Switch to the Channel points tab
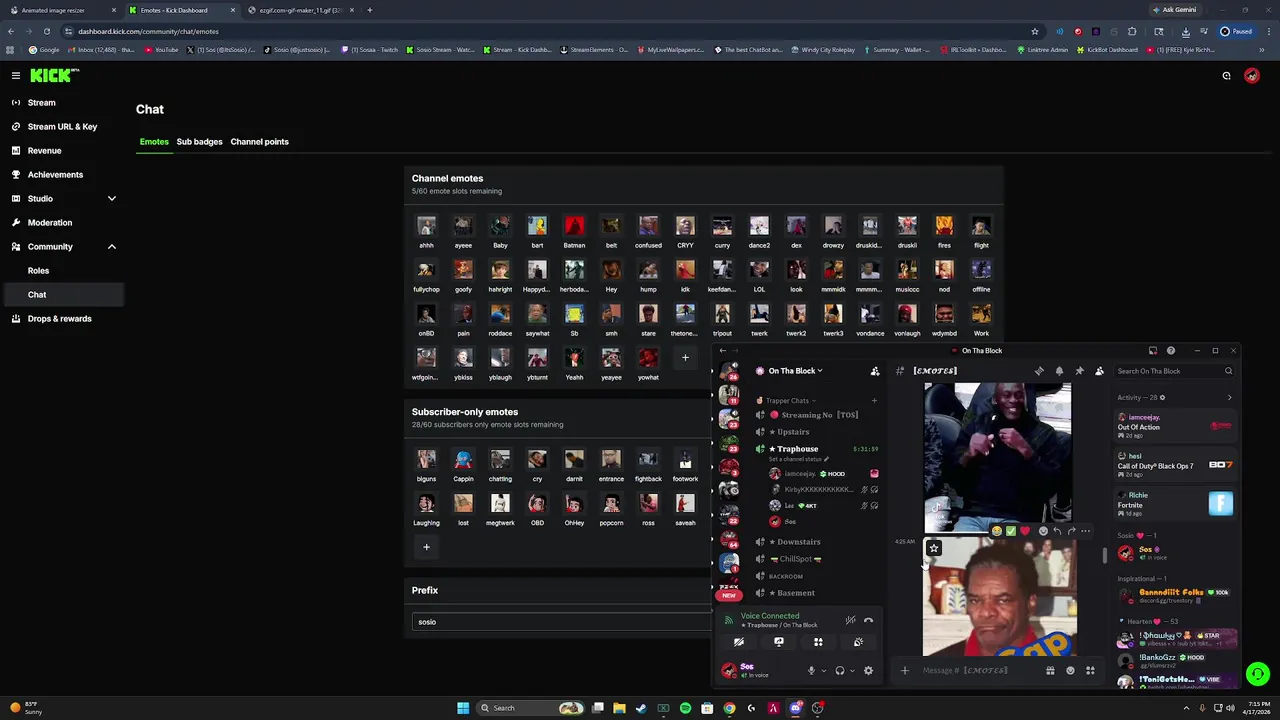 (259, 142)
